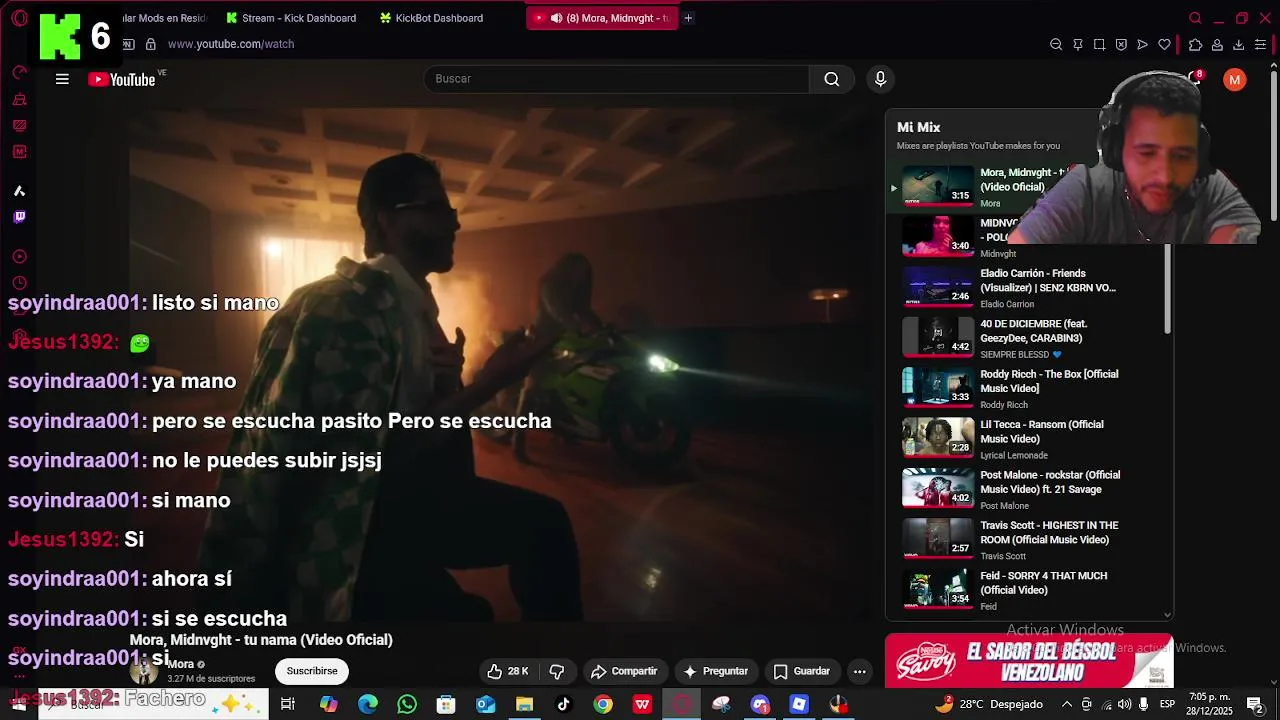Viewport: 1280px width, 720px height.
Task: Open YouTube notifications bell with badge
Action: pyautogui.click(x=1195, y=79)
